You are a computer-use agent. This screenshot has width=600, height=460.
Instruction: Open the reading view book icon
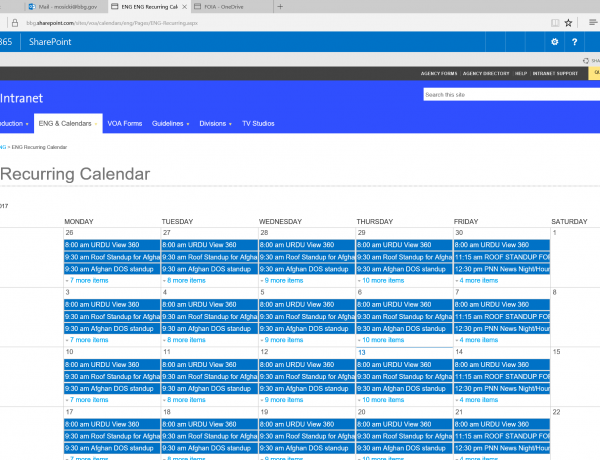(x=555, y=23)
